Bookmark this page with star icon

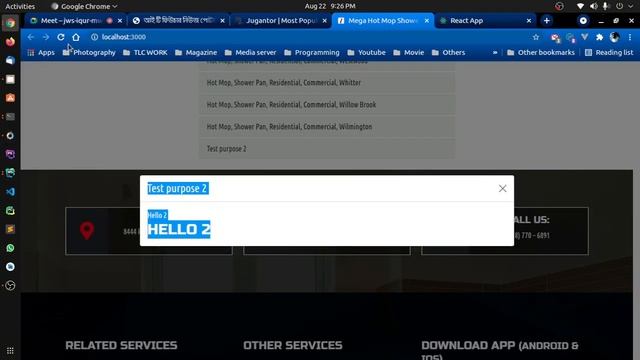(536, 37)
